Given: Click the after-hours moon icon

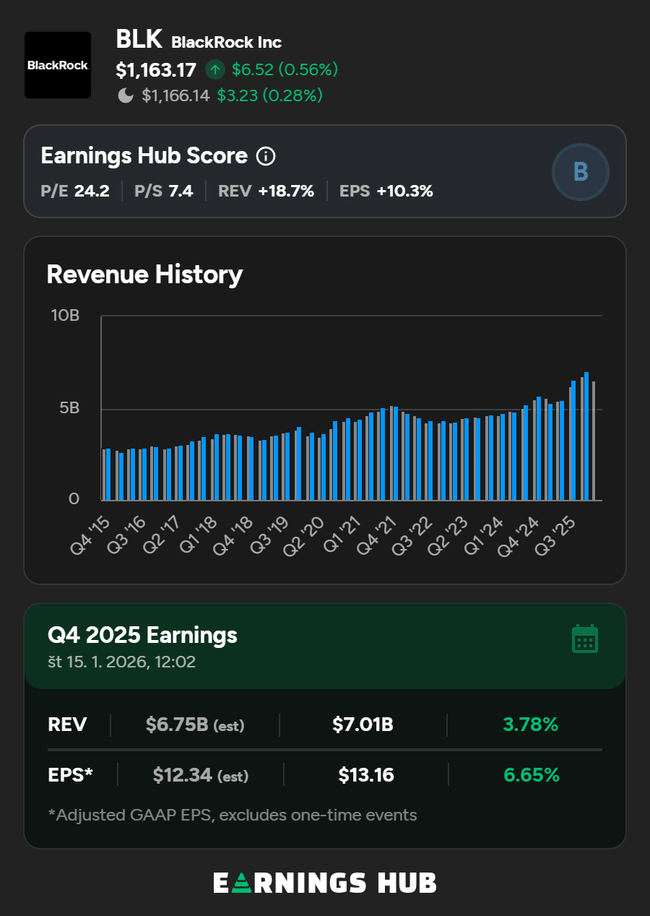Looking at the screenshot, I should (126, 96).
